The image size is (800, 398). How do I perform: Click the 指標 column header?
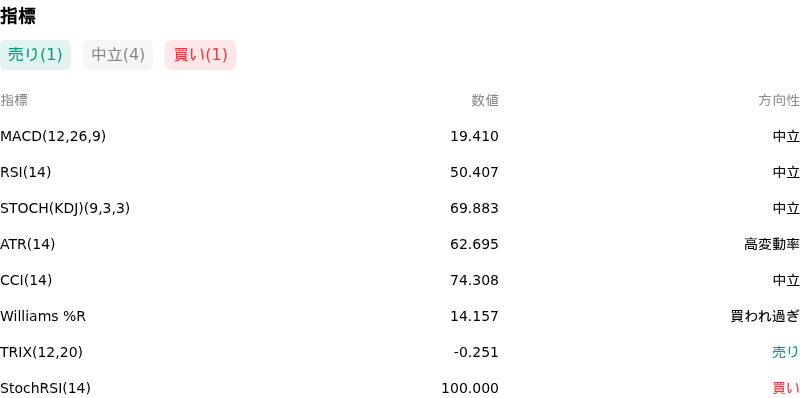(14, 101)
